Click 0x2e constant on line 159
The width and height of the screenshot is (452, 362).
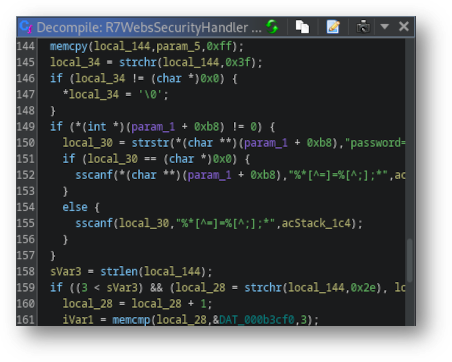[363, 288]
